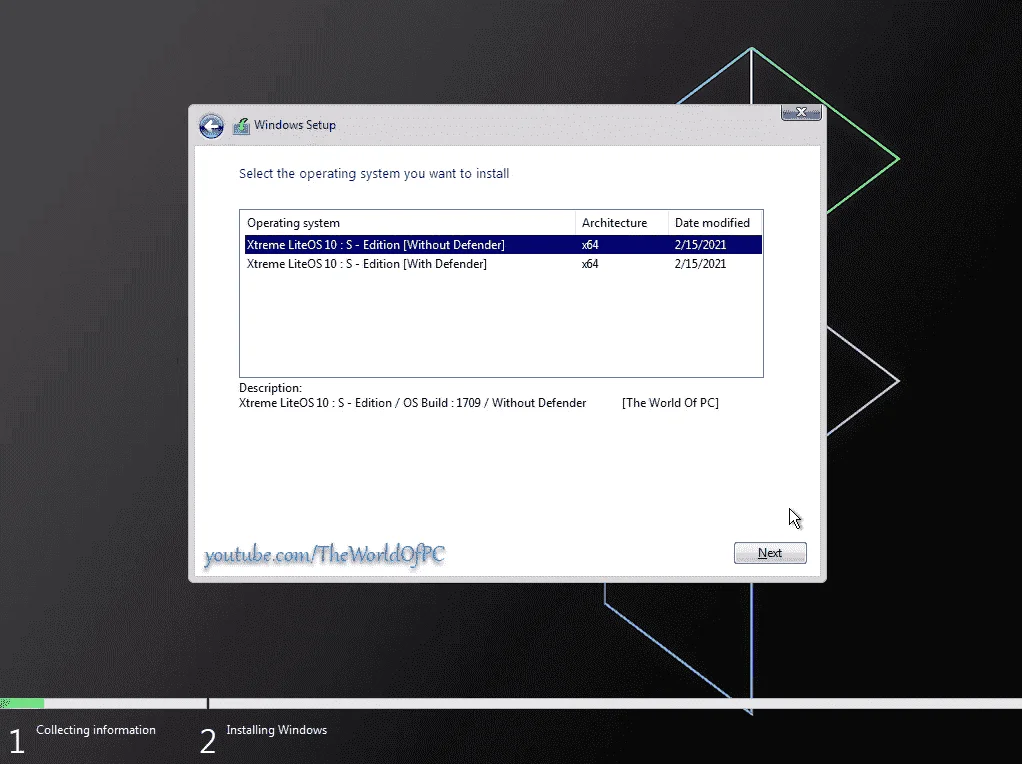The image size is (1022, 764).
Task: Click the setup progress bar at bottom
Action: [x=511, y=703]
